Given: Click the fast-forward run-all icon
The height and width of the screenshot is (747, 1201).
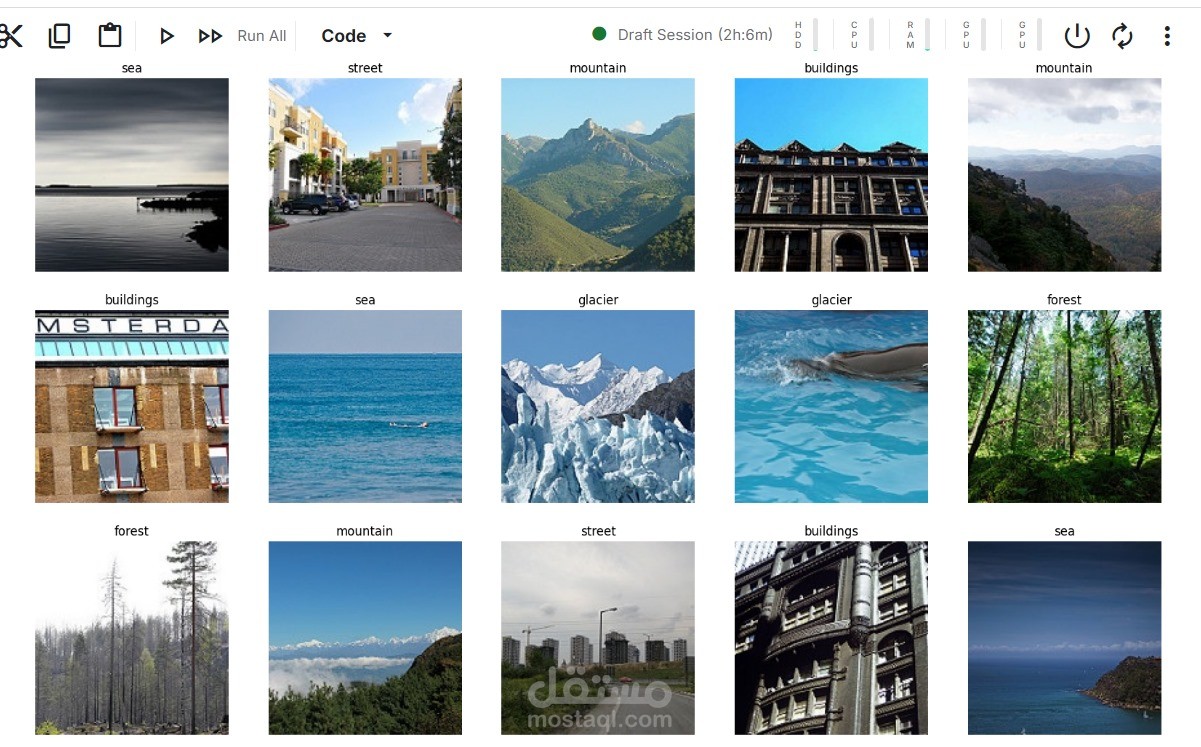Looking at the screenshot, I should 210,35.
